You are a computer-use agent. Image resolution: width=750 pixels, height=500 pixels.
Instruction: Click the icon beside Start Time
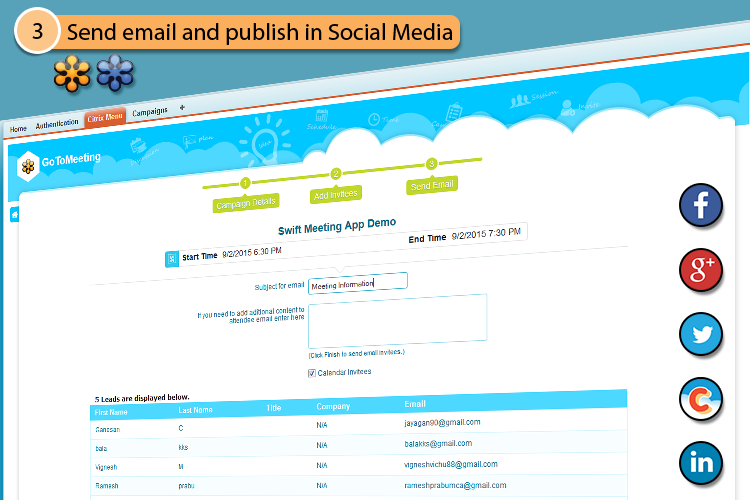172,259
